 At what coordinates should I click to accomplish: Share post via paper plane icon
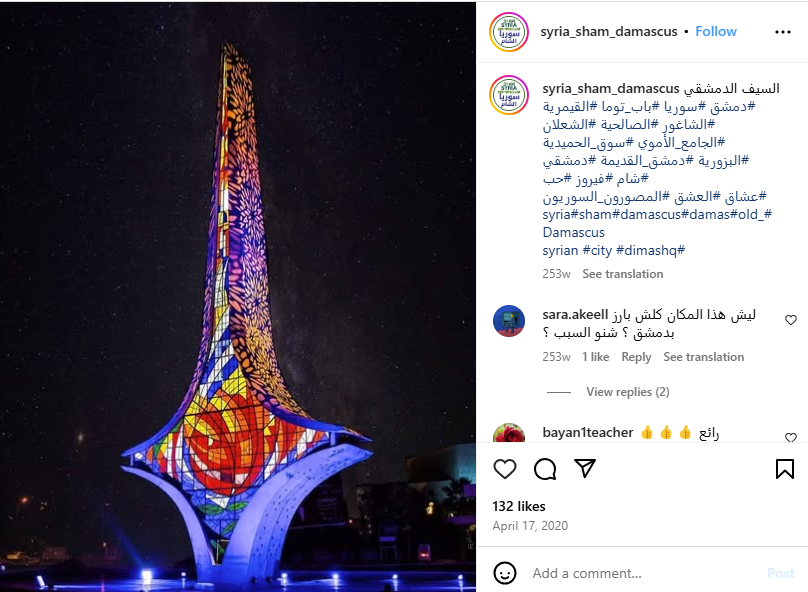point(585,468)
